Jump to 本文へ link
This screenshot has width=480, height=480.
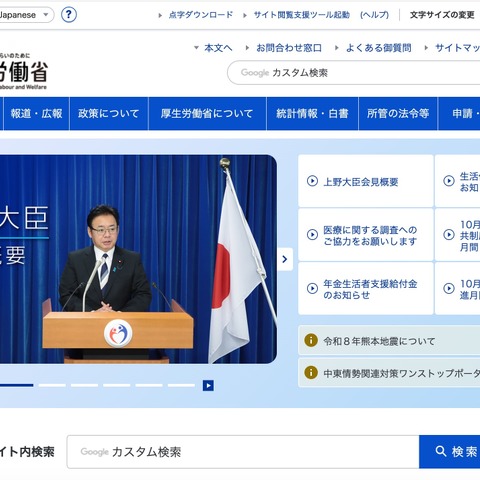point(218,48)
